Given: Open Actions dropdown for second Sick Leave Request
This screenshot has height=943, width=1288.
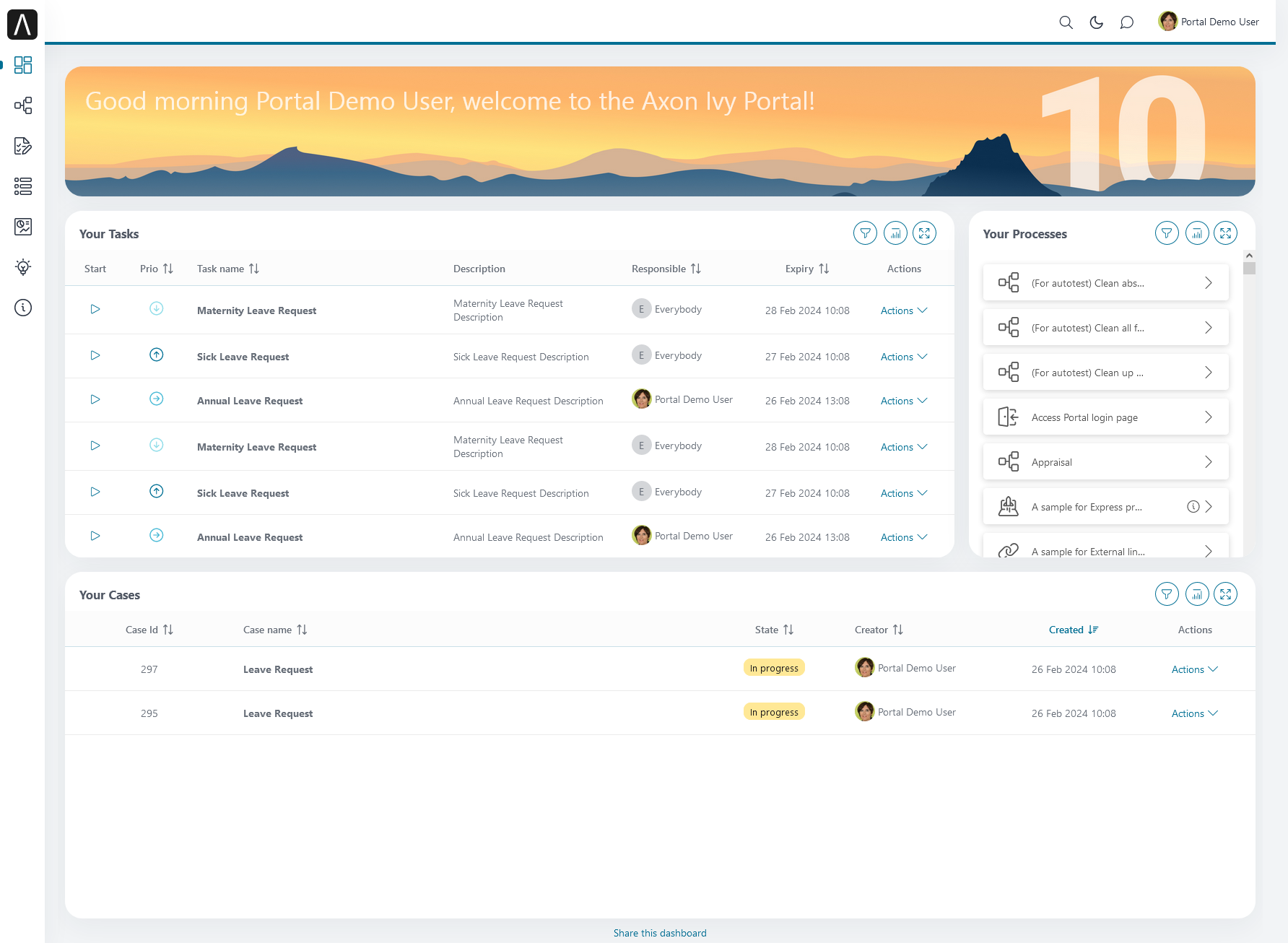Looking at the screenshot, I should tap(904, 493).
